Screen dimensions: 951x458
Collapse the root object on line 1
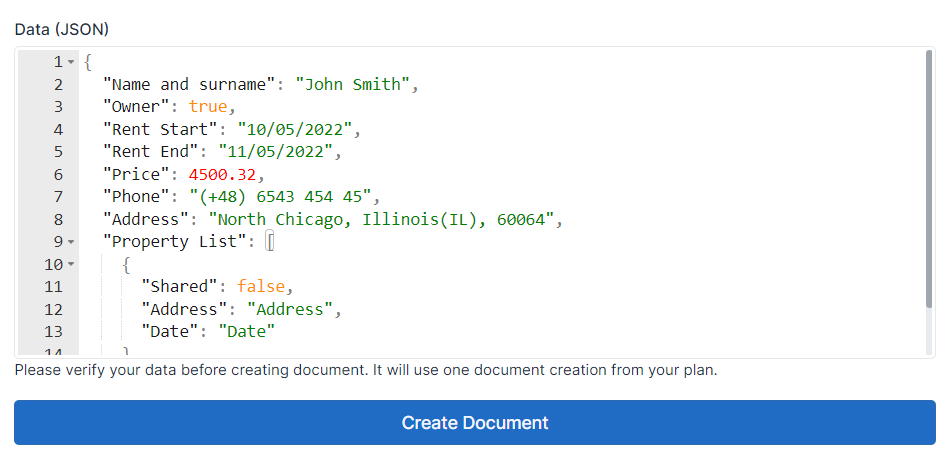pos(71,62)
